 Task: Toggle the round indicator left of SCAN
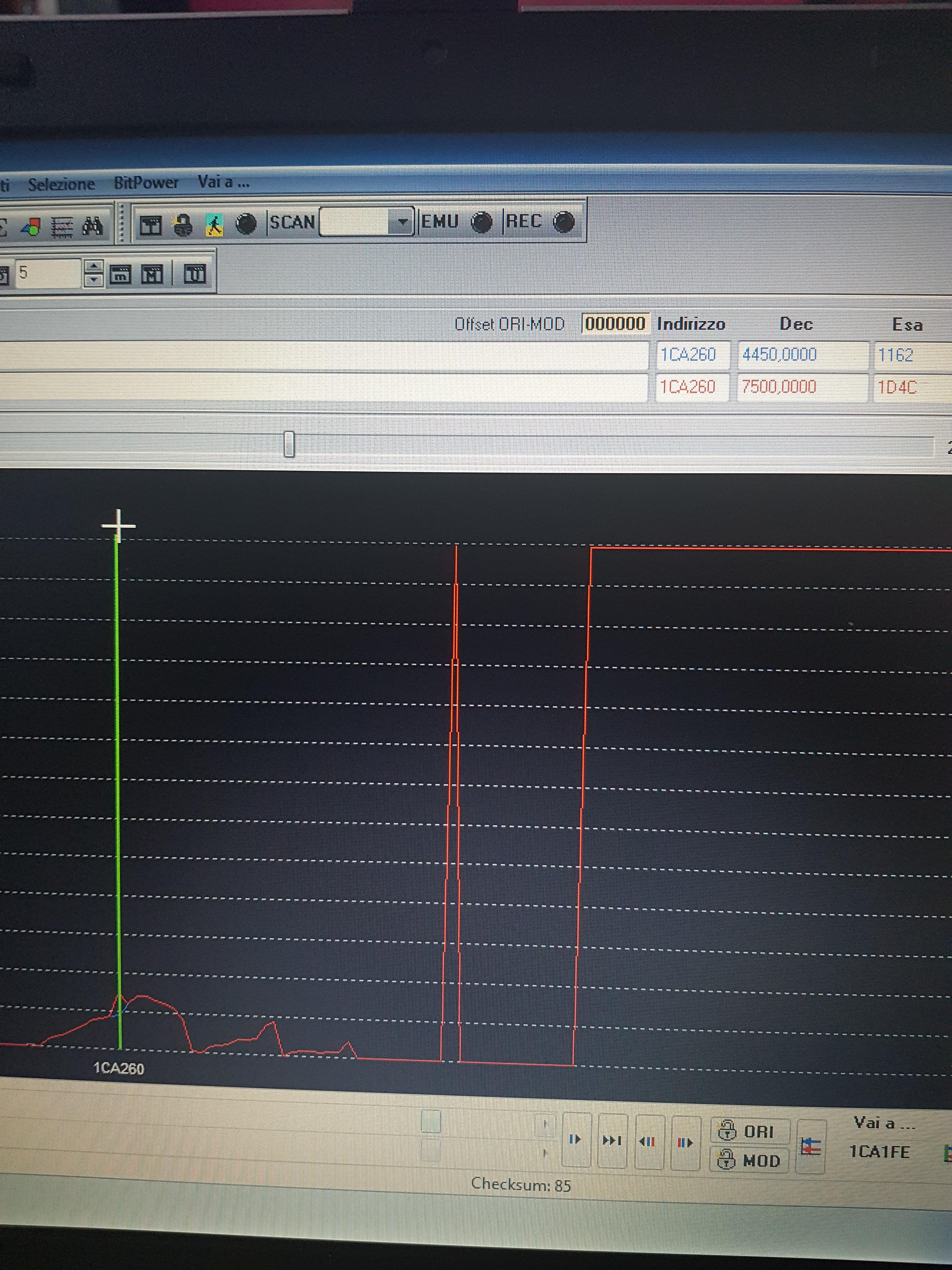[x=246, y=223]
